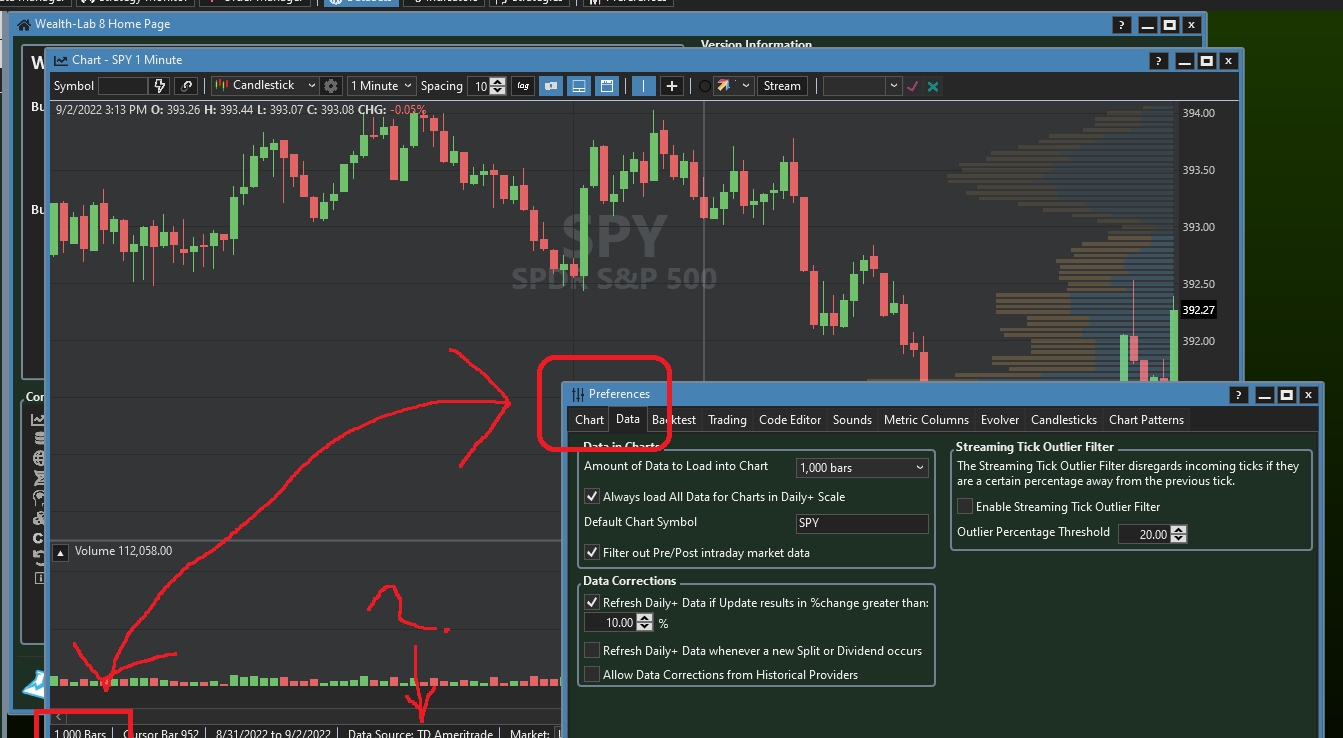
Task: Decrease the 10.00 percent change value
Action: [x=645, y=627]
